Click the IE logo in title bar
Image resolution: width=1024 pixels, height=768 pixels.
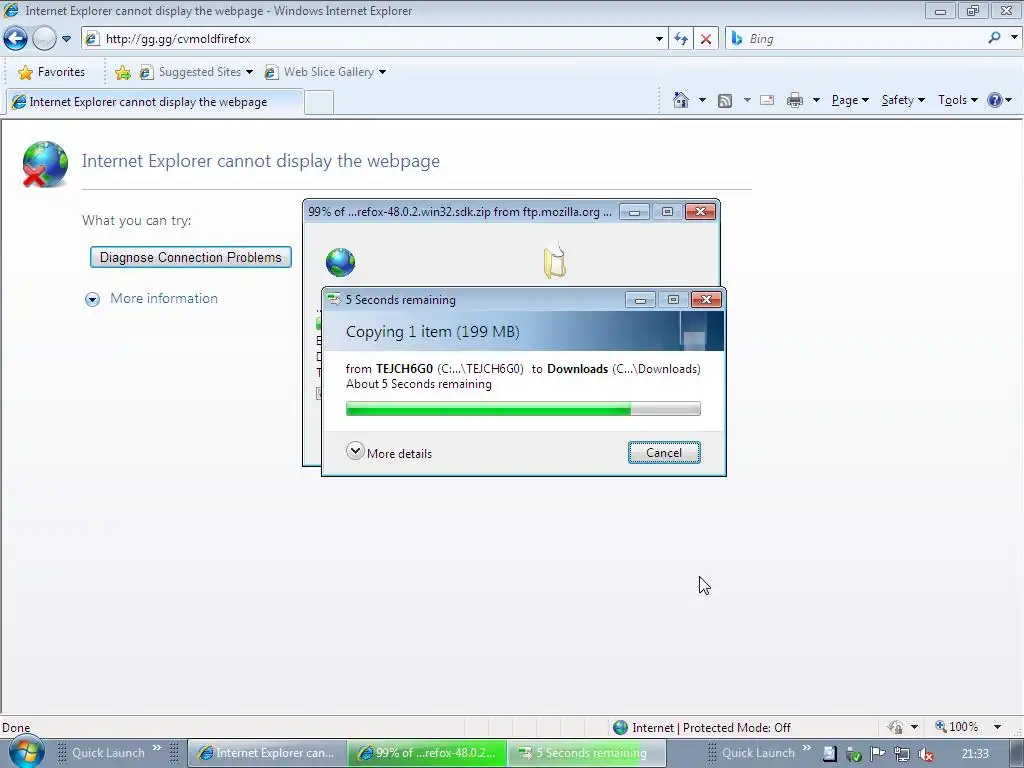11,10
